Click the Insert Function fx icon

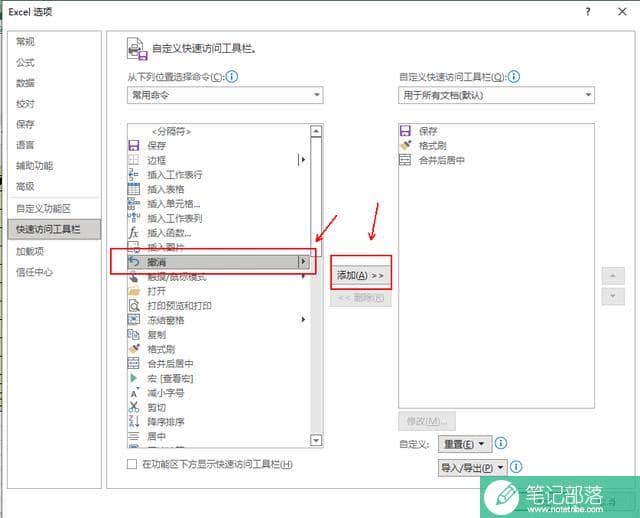(x=134, y=233)
